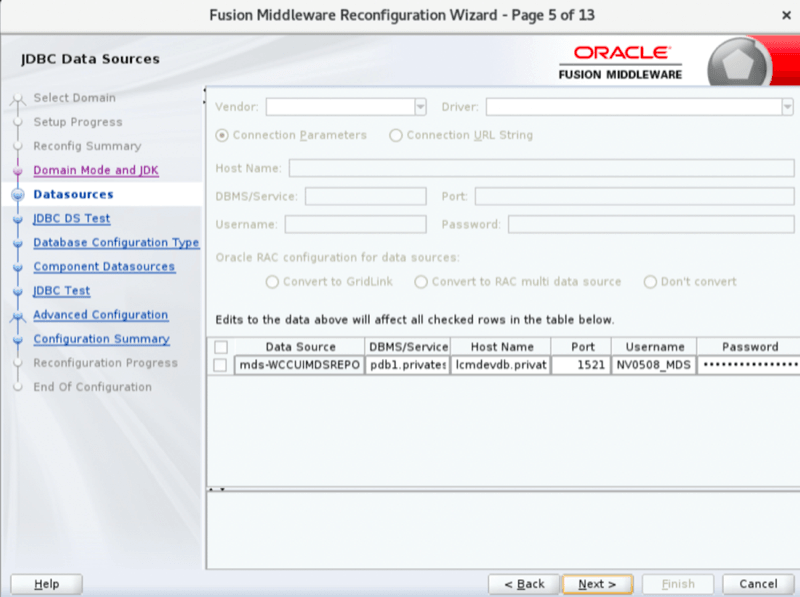800x597 pixels.
Task: Click the lcmdevdb.privat host cell
Action: click(501, 365)
